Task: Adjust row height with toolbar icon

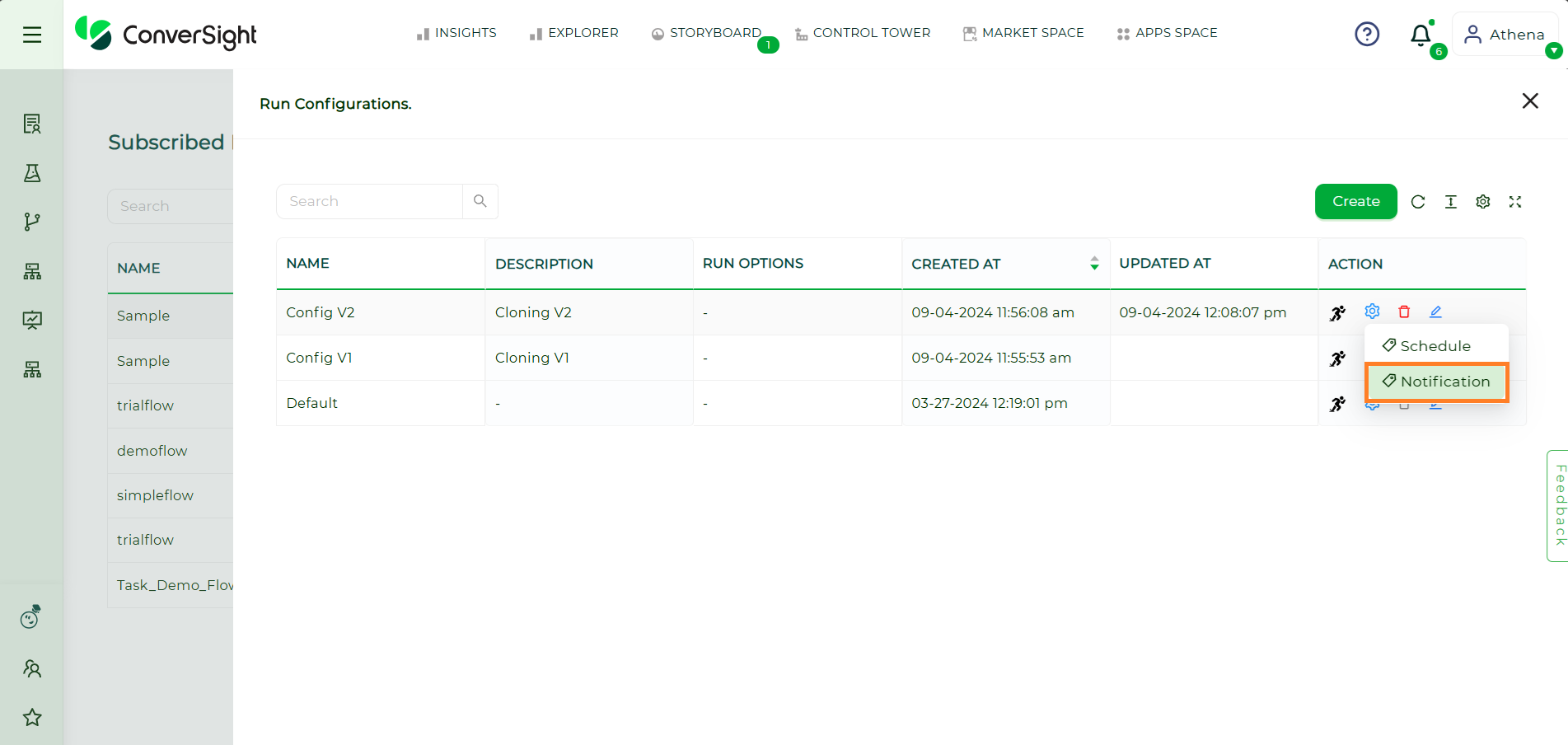Action: click(1451, 202)
